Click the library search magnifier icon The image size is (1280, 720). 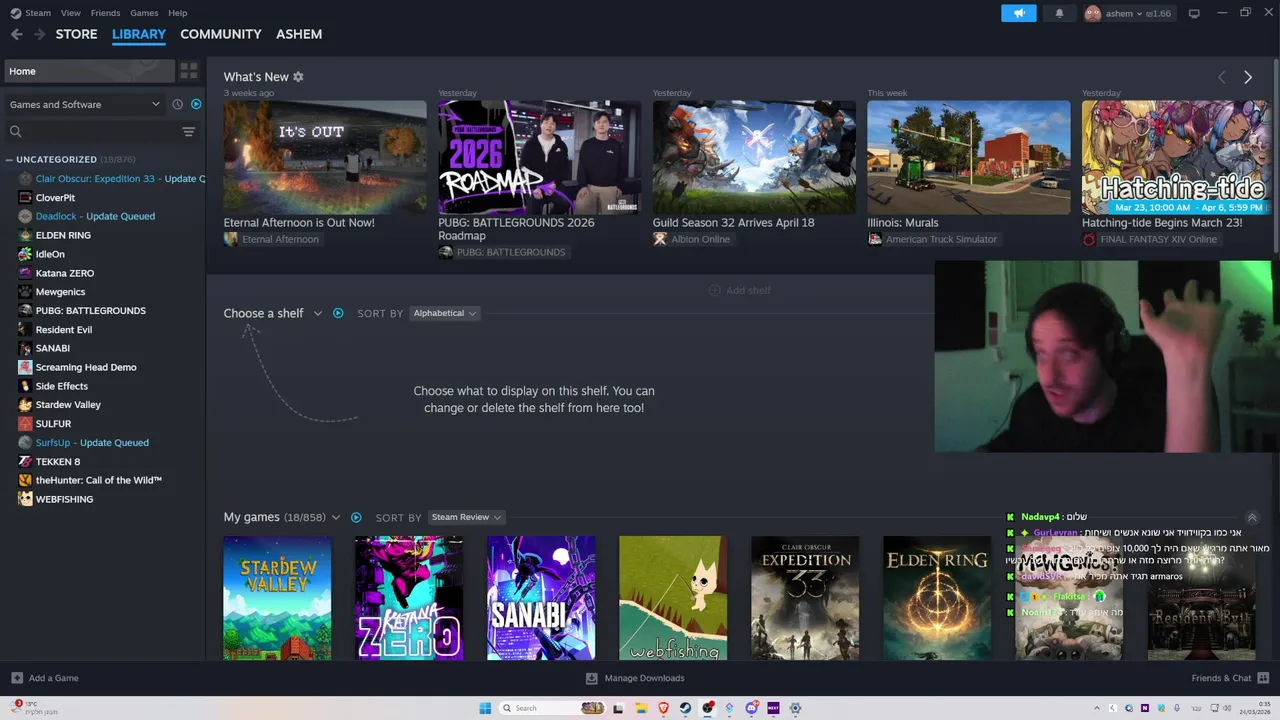coord(15,131)
